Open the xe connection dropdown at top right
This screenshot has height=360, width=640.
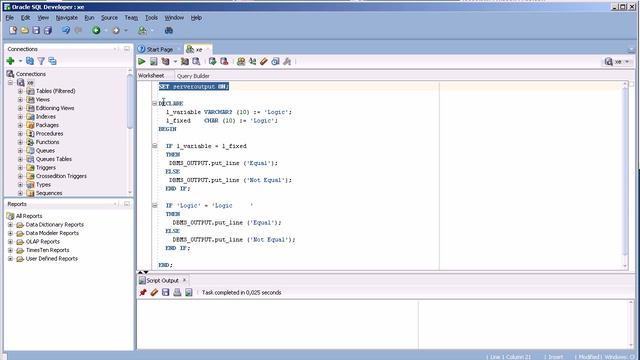618,61
